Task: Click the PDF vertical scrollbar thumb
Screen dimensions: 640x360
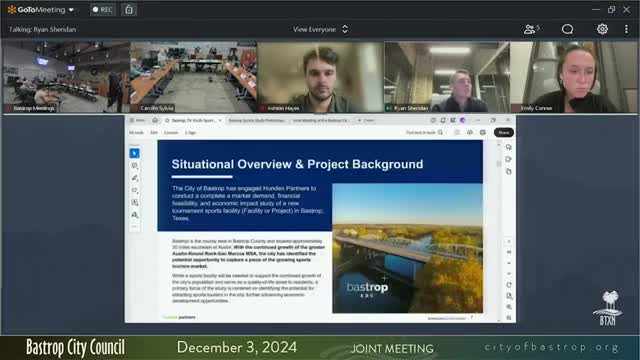Action: (499, 164)
